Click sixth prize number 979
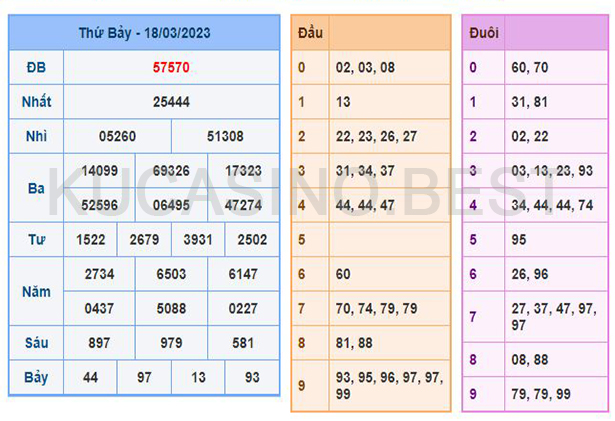The height and width of the screenshot is (421, 615). click(171, 342)
